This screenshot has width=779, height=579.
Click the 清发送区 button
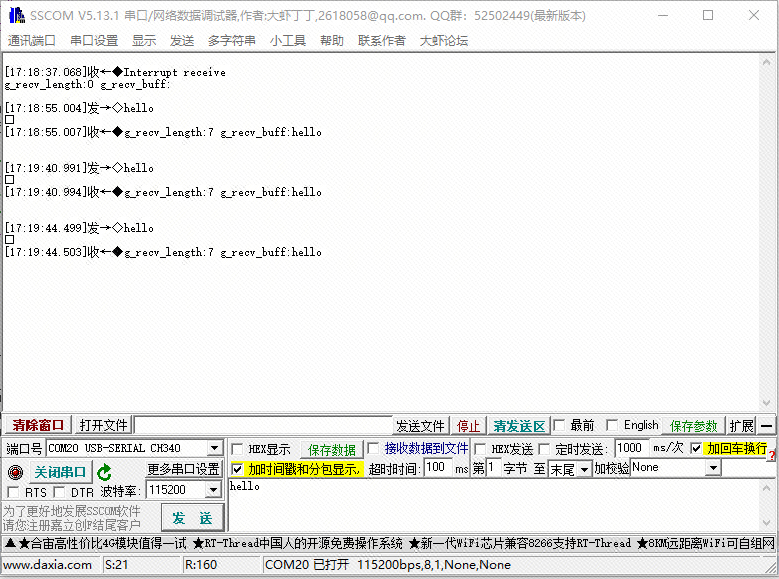tap(519, 426)
